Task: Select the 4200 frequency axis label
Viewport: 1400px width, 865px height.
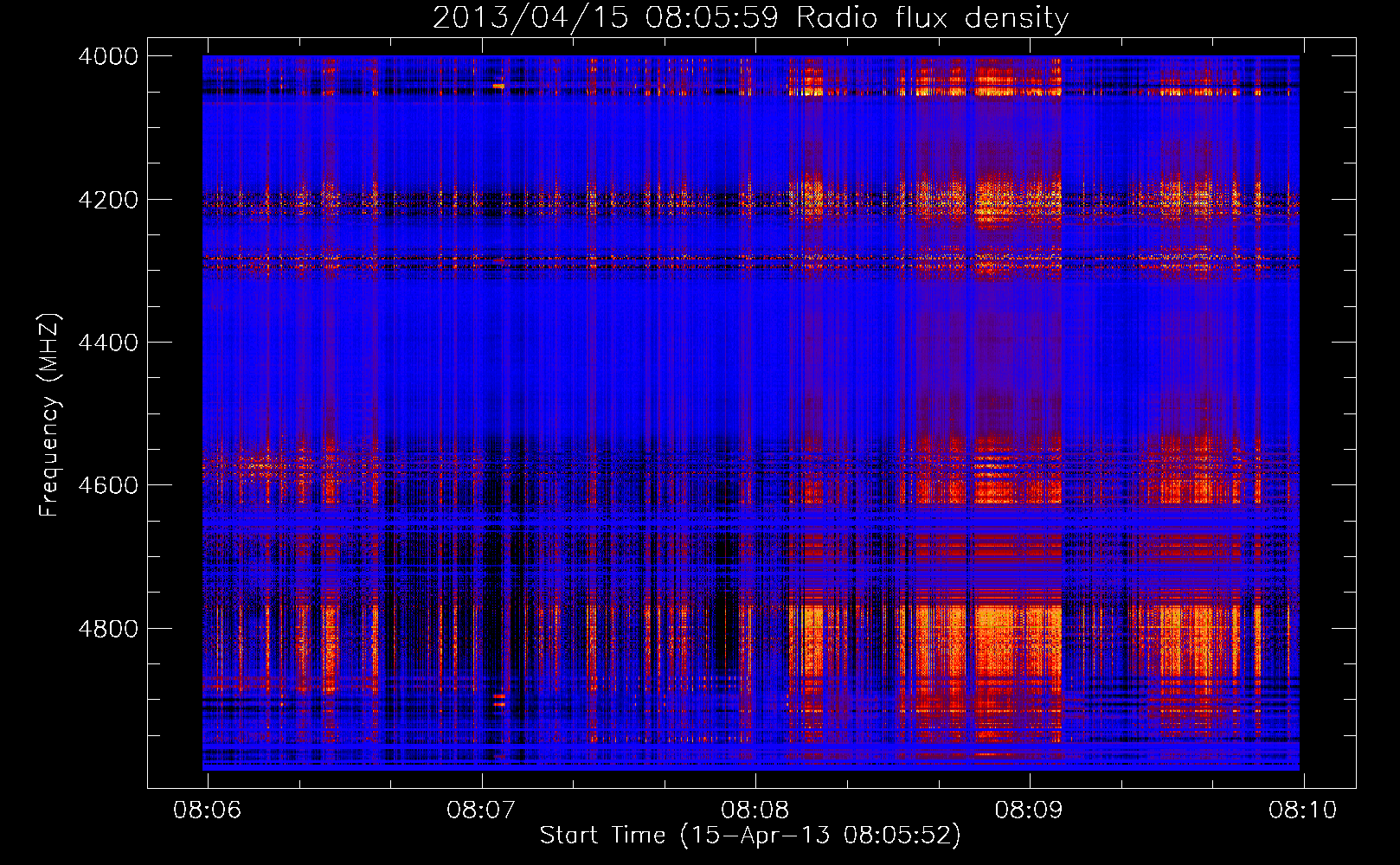Action: coord(108,200)
